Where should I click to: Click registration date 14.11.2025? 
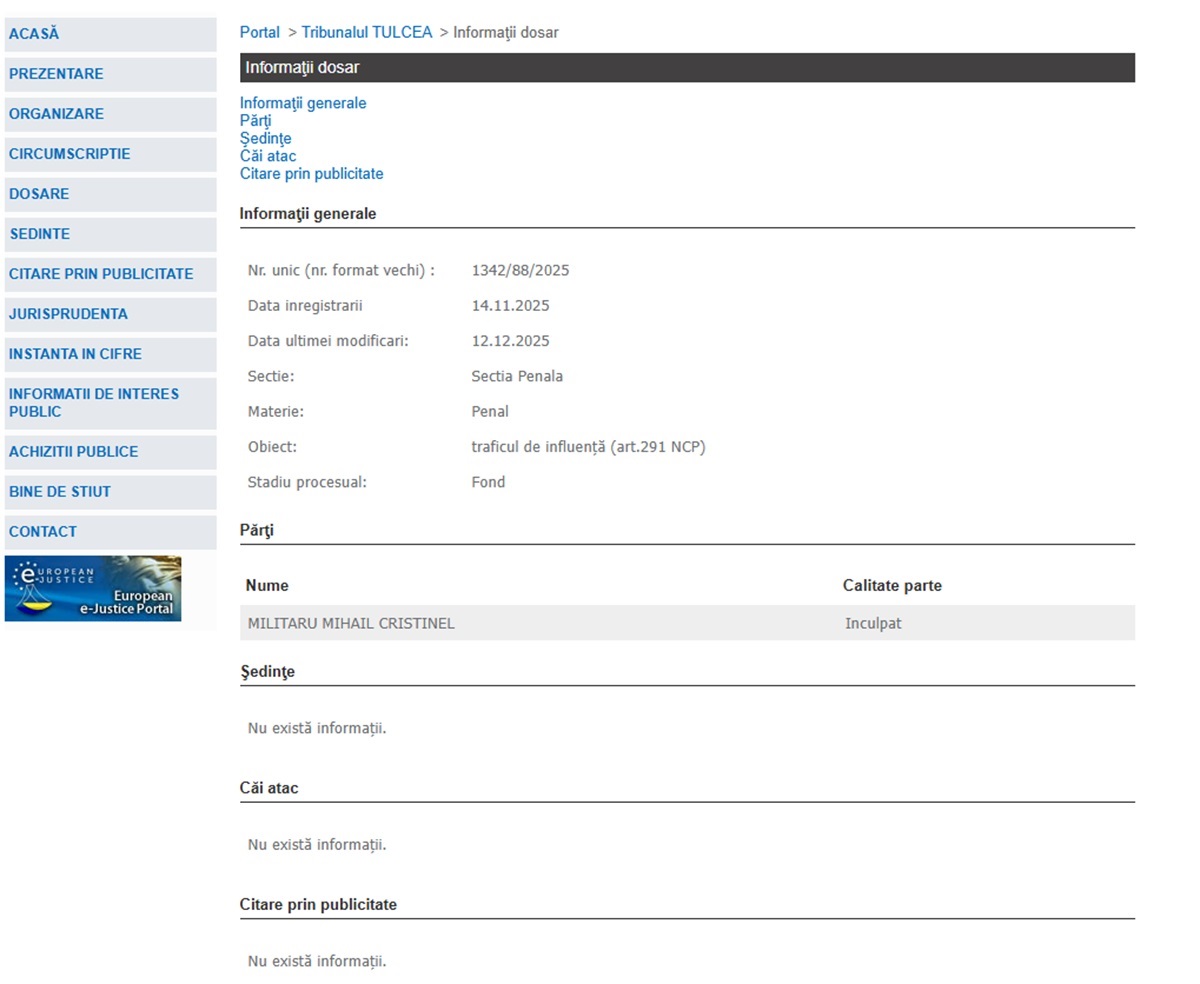pyautogui.click(x=511, y=306)
